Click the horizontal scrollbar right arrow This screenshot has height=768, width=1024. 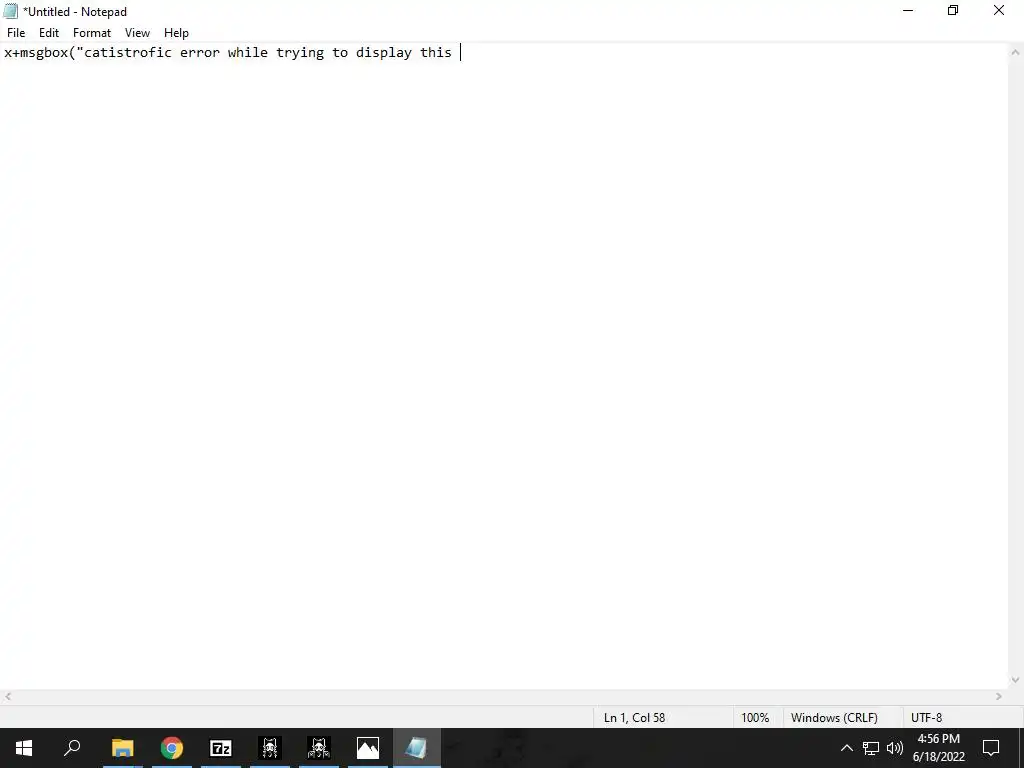pos(999,697)
